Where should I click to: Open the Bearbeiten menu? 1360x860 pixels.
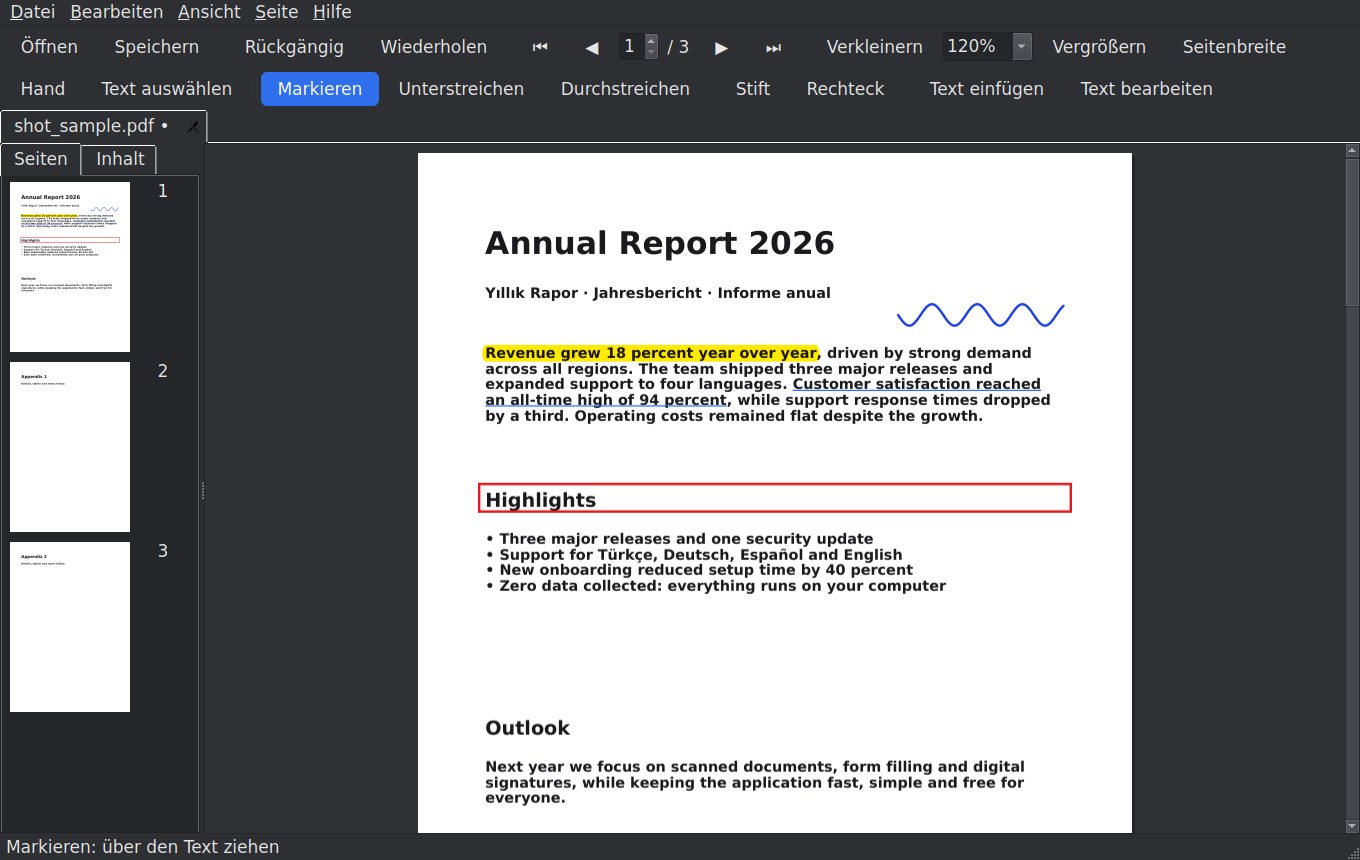[116, 12]
